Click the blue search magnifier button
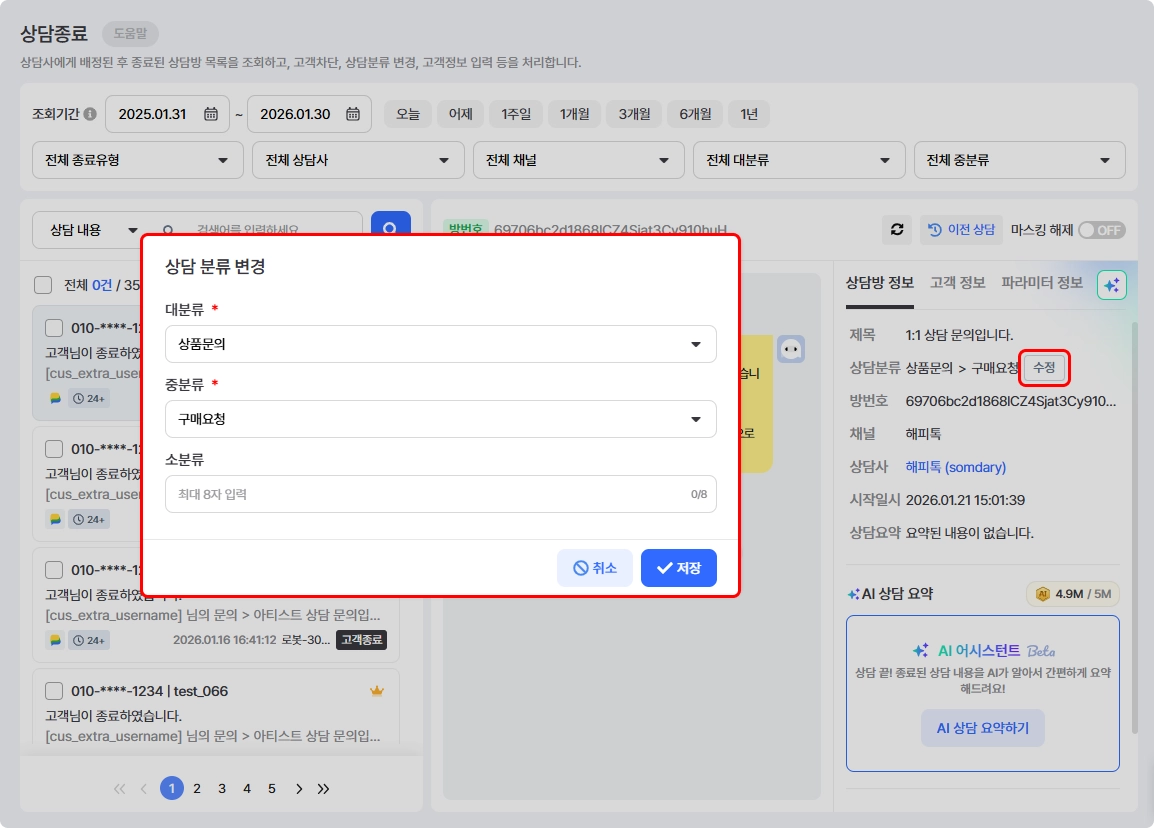The image size is (1154, 828). point(390,224)
